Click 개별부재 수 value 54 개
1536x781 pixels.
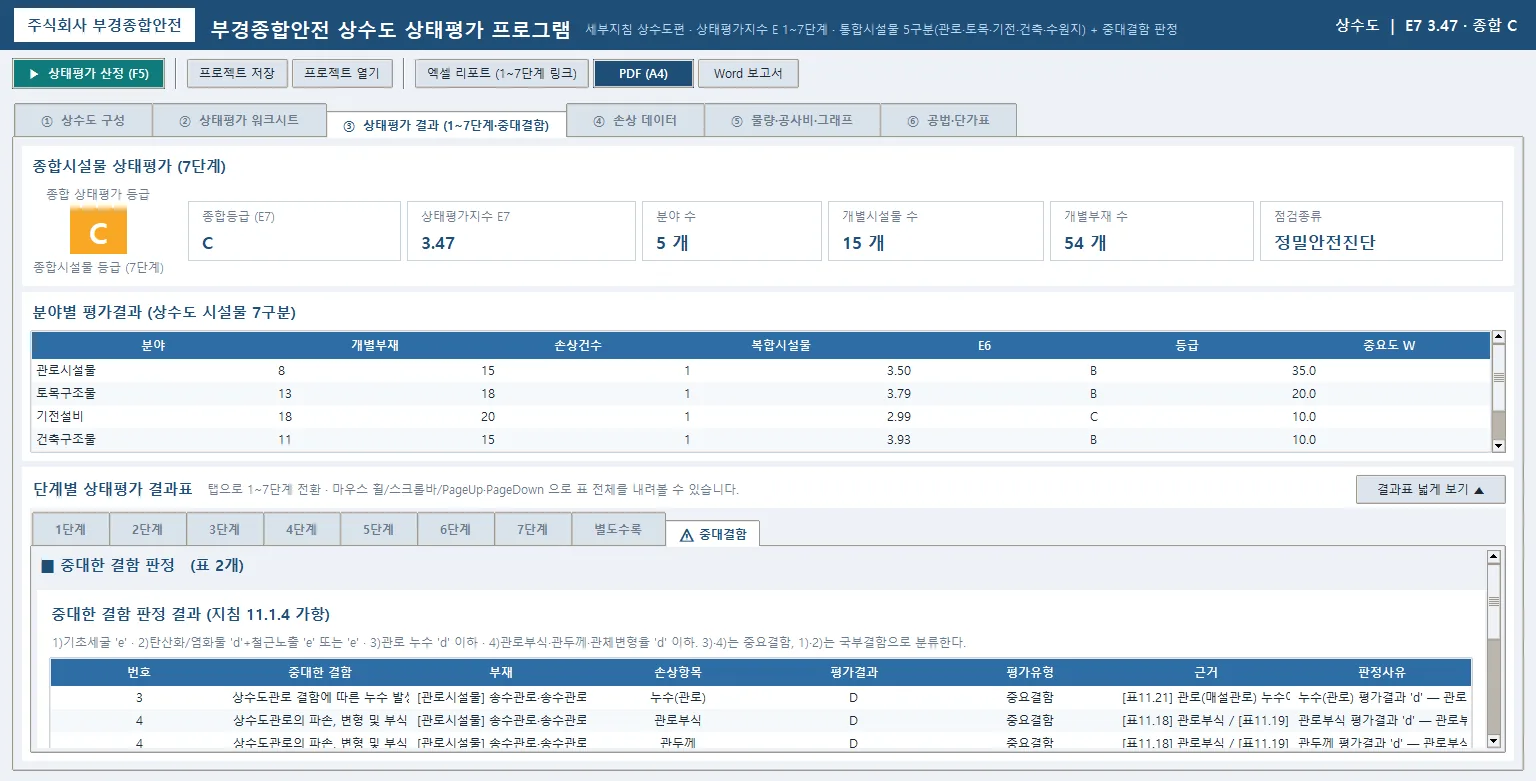(1085, 242)
